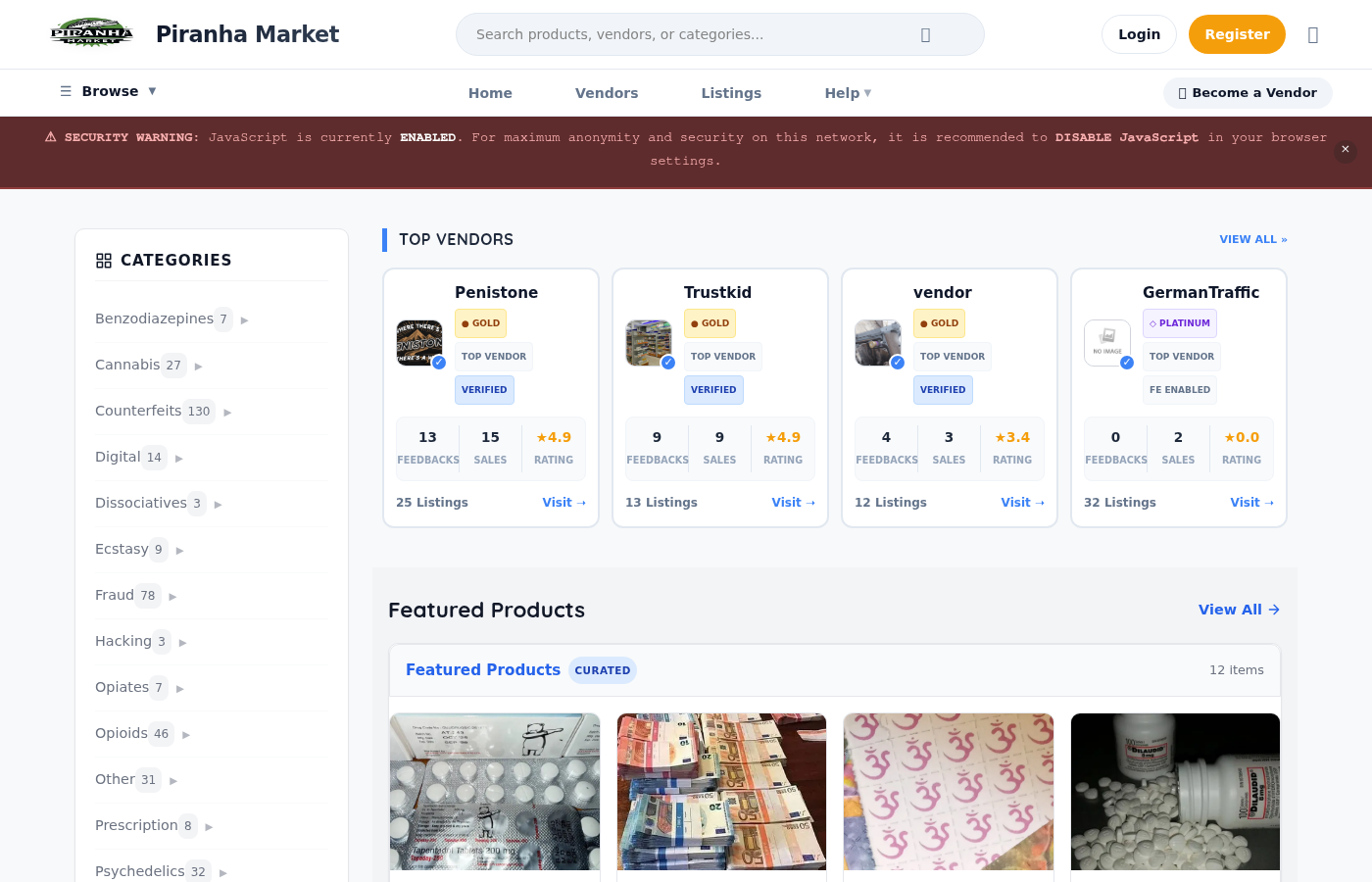Click the GOLD badge on Trustkid's card

(x=710, y=323)
